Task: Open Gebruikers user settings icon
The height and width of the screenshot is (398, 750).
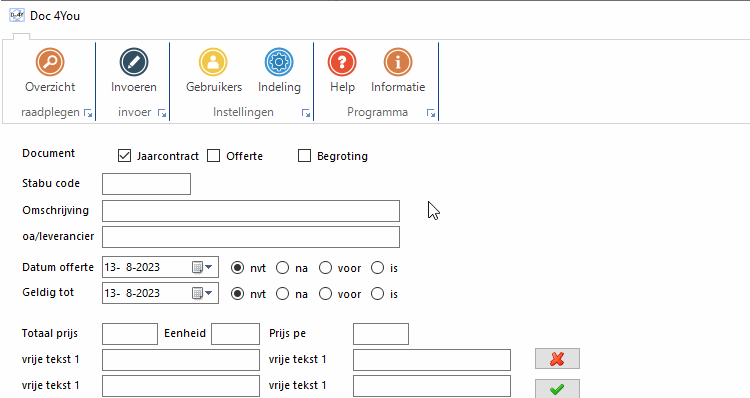Action: 213,62
